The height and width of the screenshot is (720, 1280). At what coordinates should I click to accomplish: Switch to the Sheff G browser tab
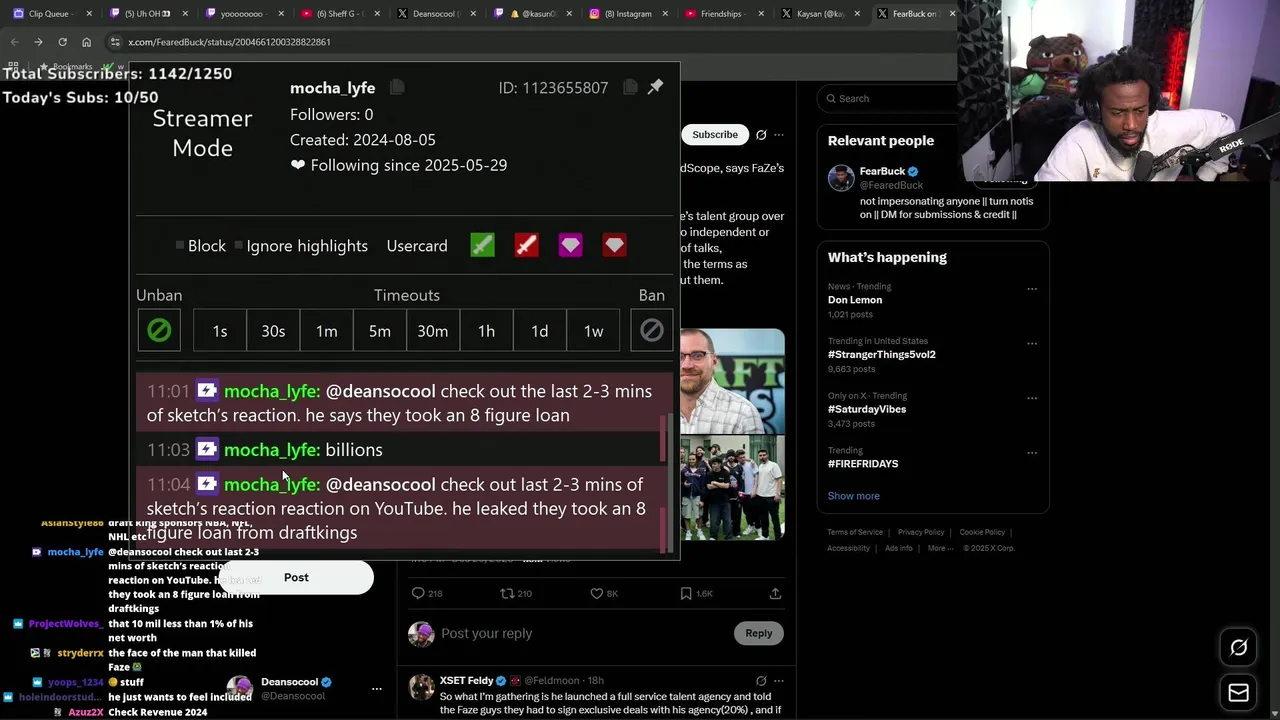(x=340, y=13)
